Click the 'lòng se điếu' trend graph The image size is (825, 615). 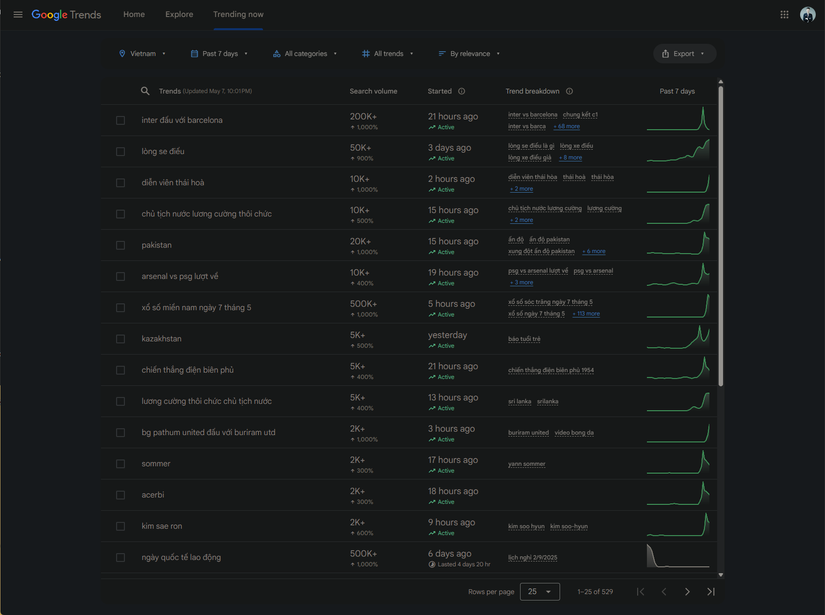[678, 151]
